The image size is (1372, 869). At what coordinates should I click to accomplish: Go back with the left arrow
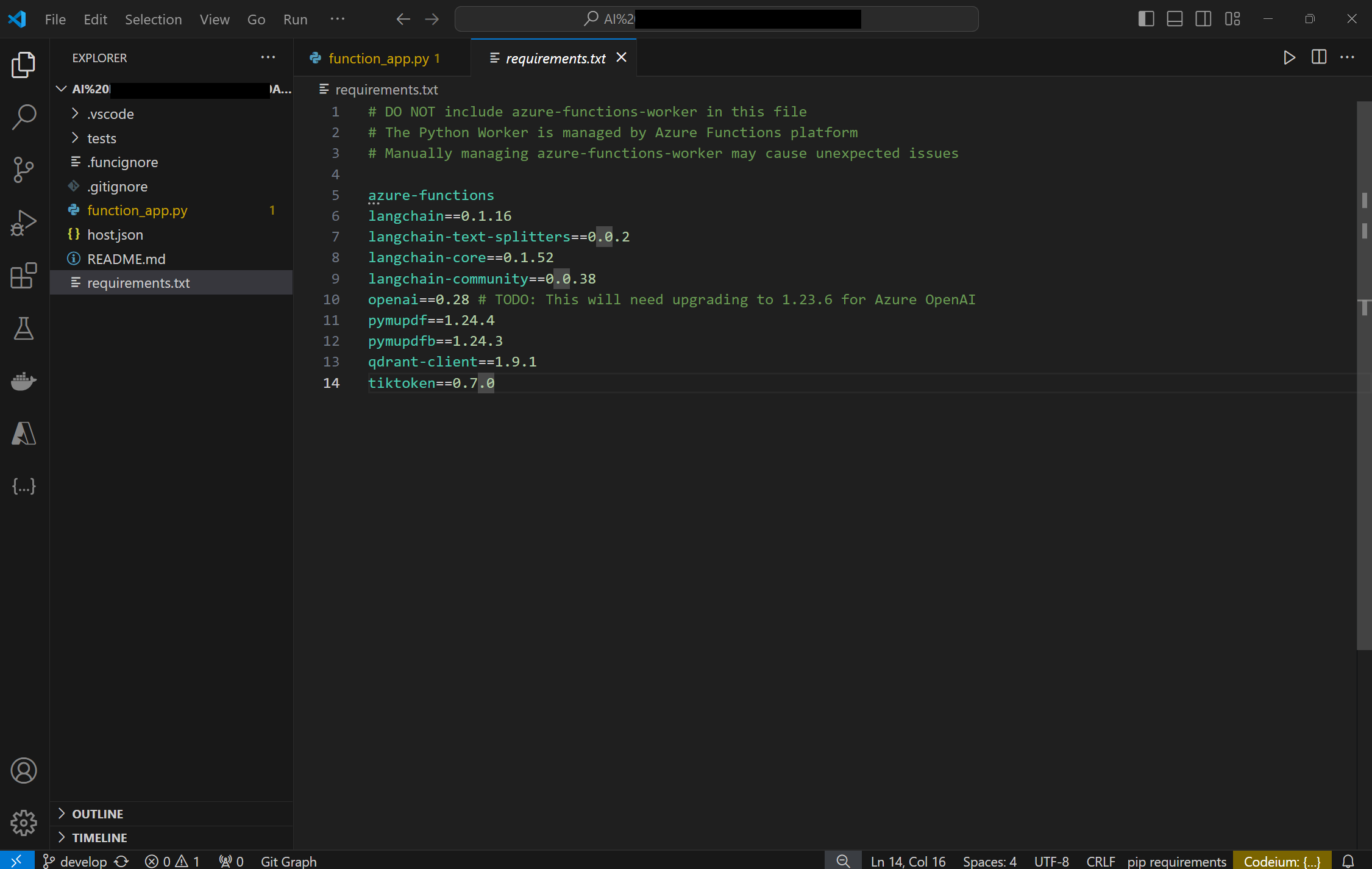click(403, 19)
